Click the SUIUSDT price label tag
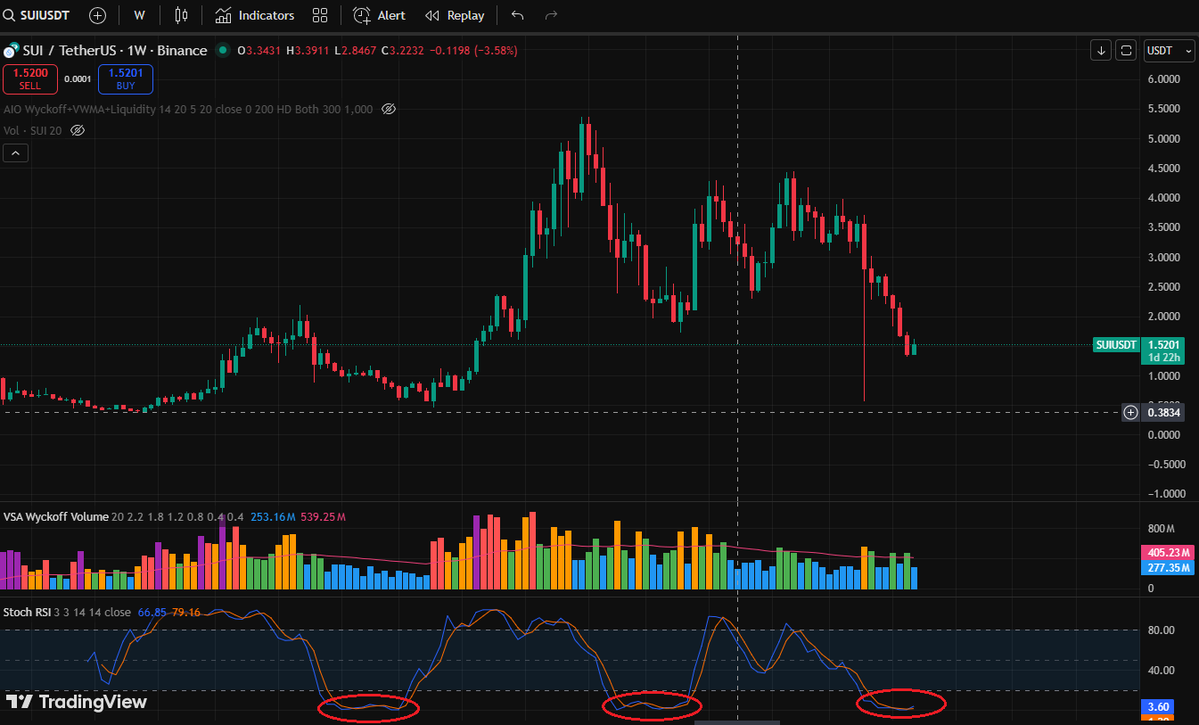This screenshot has height=725, width=1199. 1116,345
